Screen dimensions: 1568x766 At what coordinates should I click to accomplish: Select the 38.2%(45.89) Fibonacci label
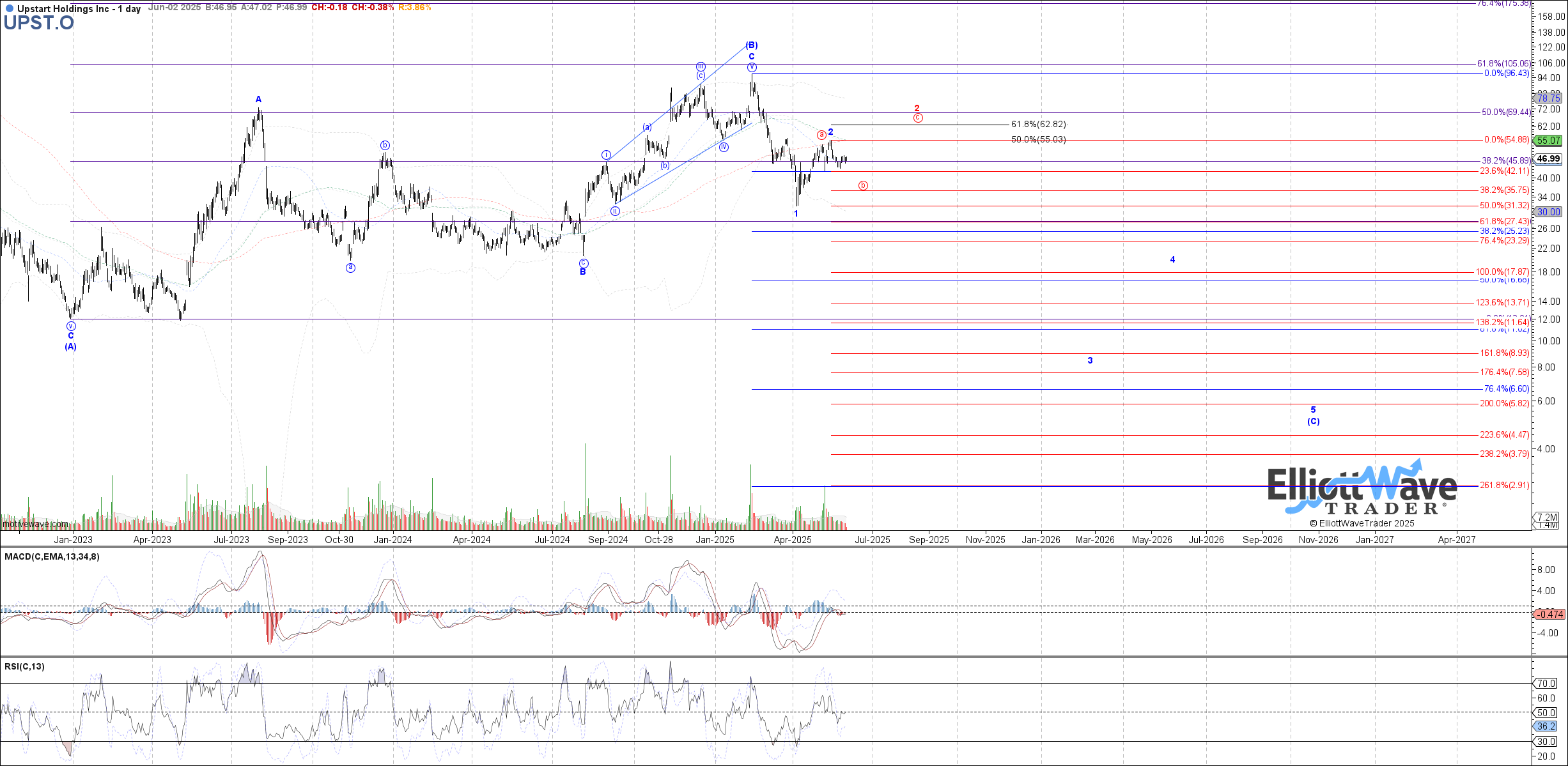coord(1506,161)
